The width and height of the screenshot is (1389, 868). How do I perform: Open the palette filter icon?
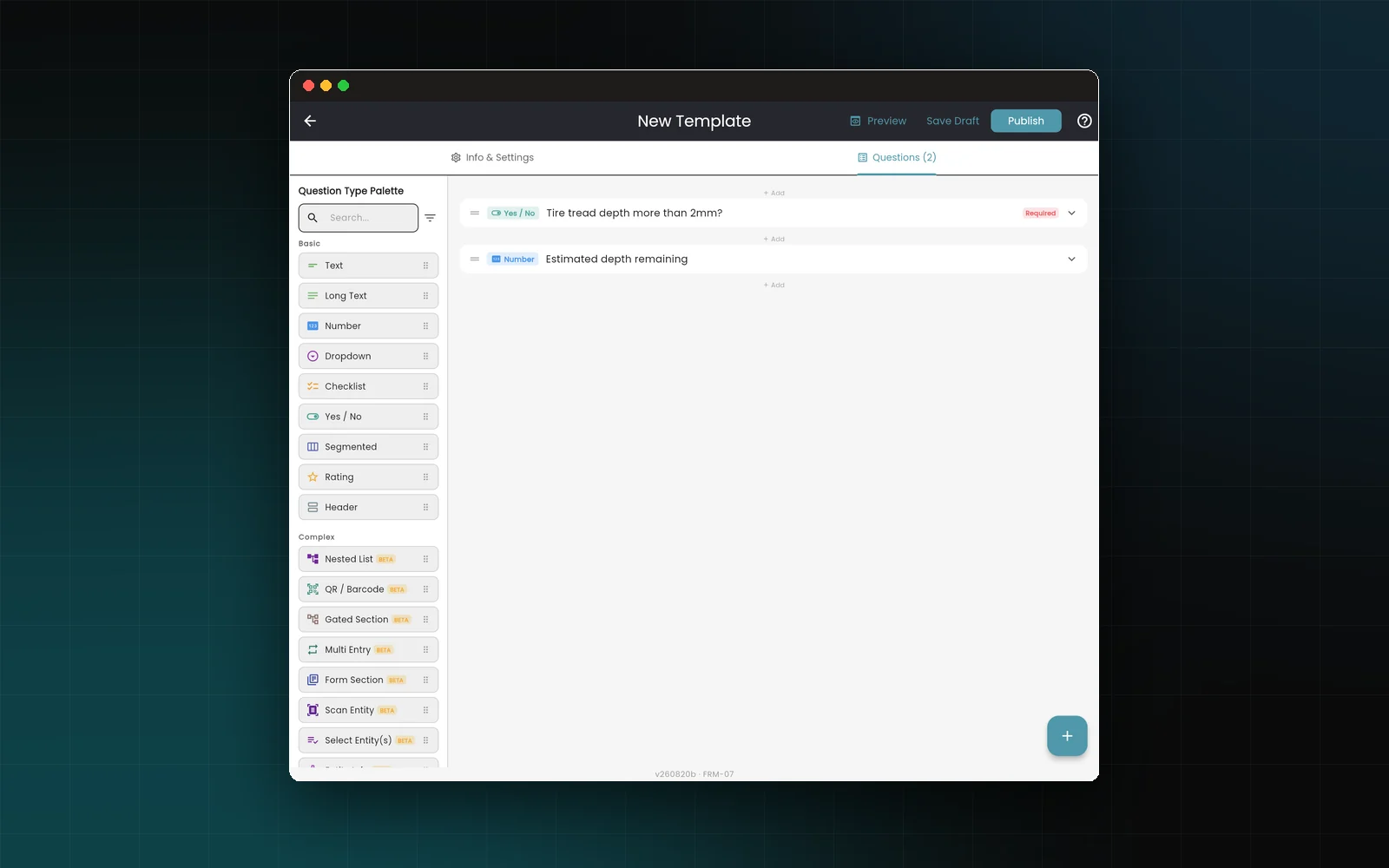pos(430,218)
